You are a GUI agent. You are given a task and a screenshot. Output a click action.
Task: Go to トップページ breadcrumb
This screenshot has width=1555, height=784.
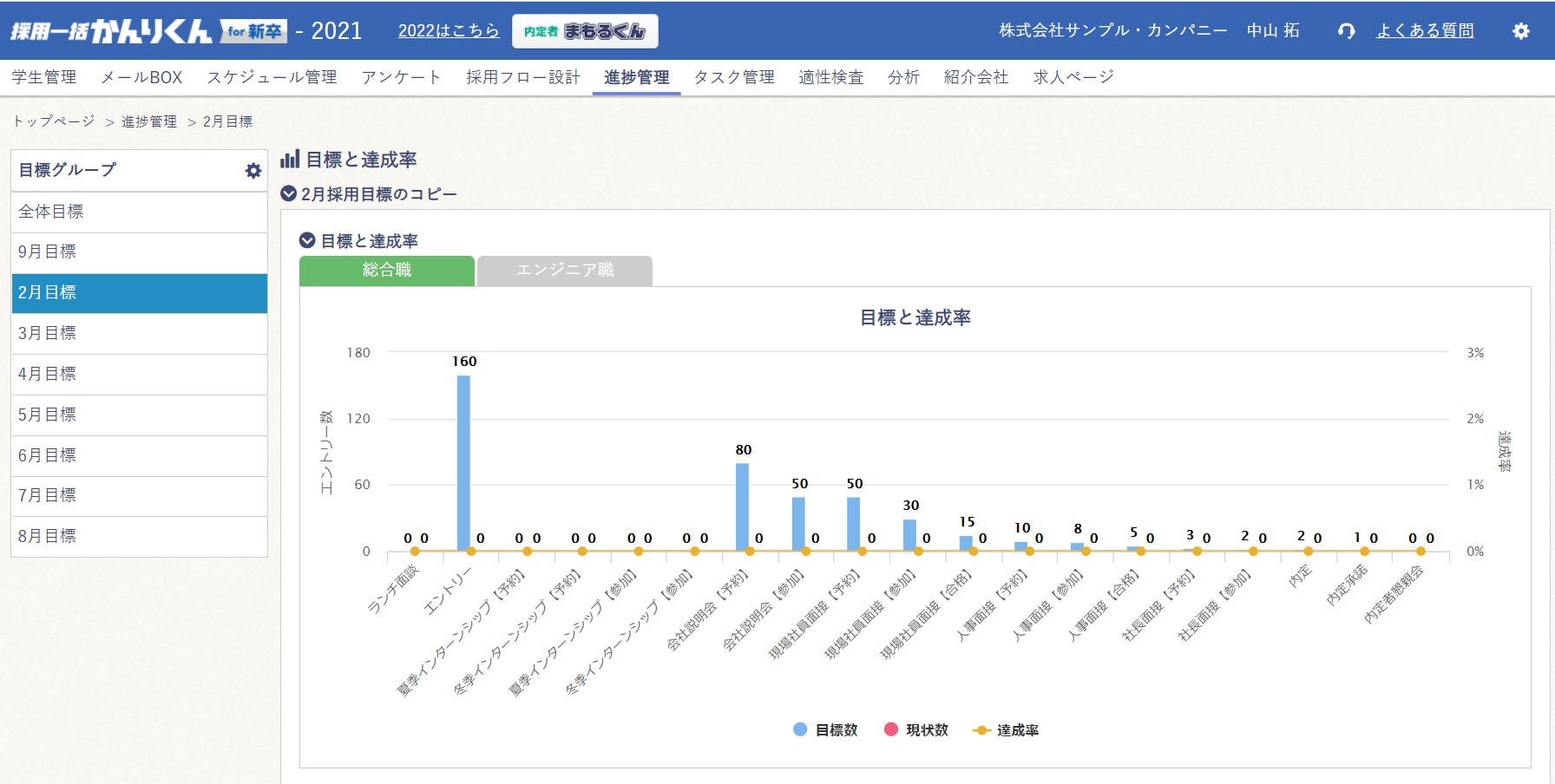coord(54,121)
